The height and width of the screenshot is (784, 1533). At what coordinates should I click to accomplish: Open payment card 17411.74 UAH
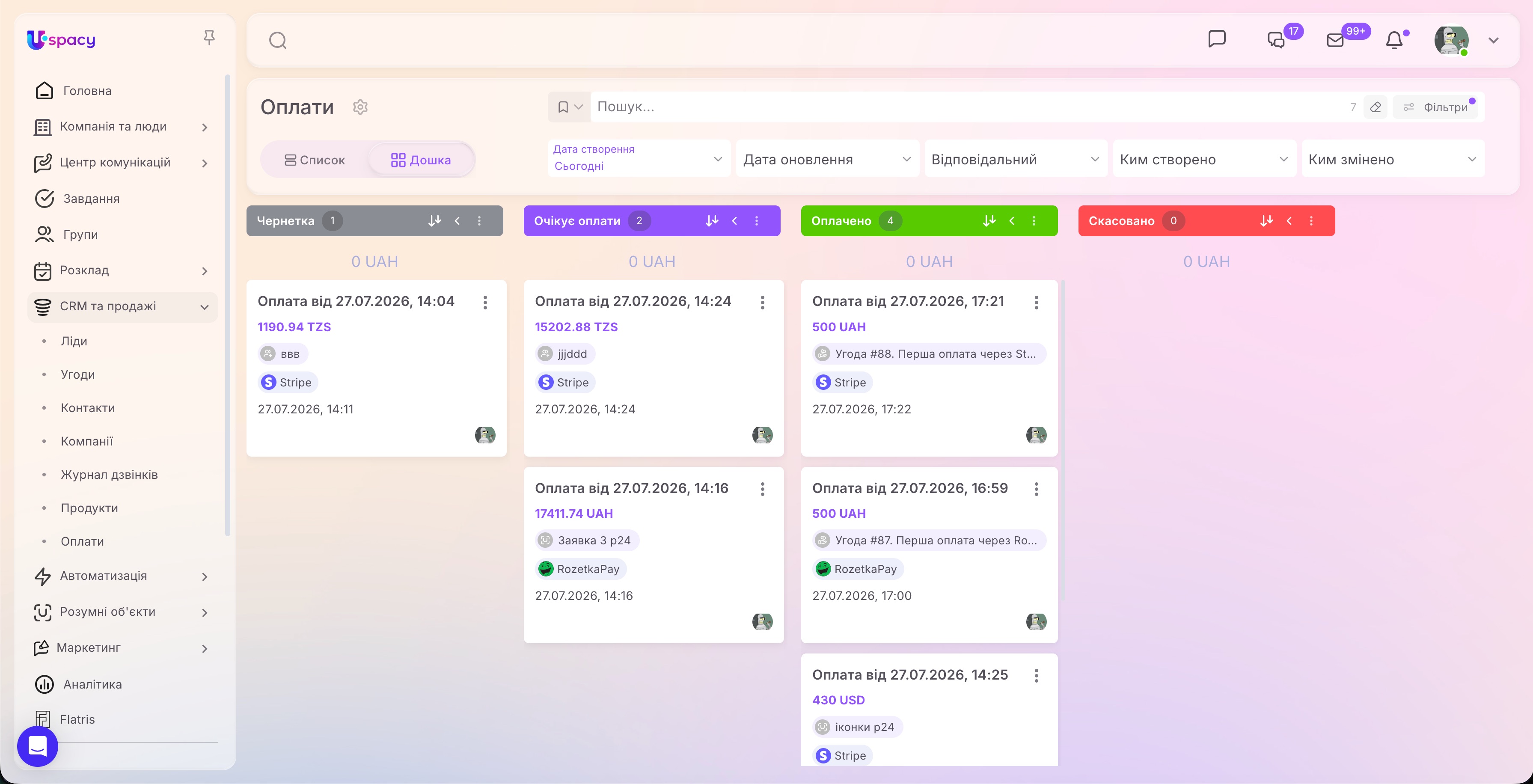tap(654, 555)
